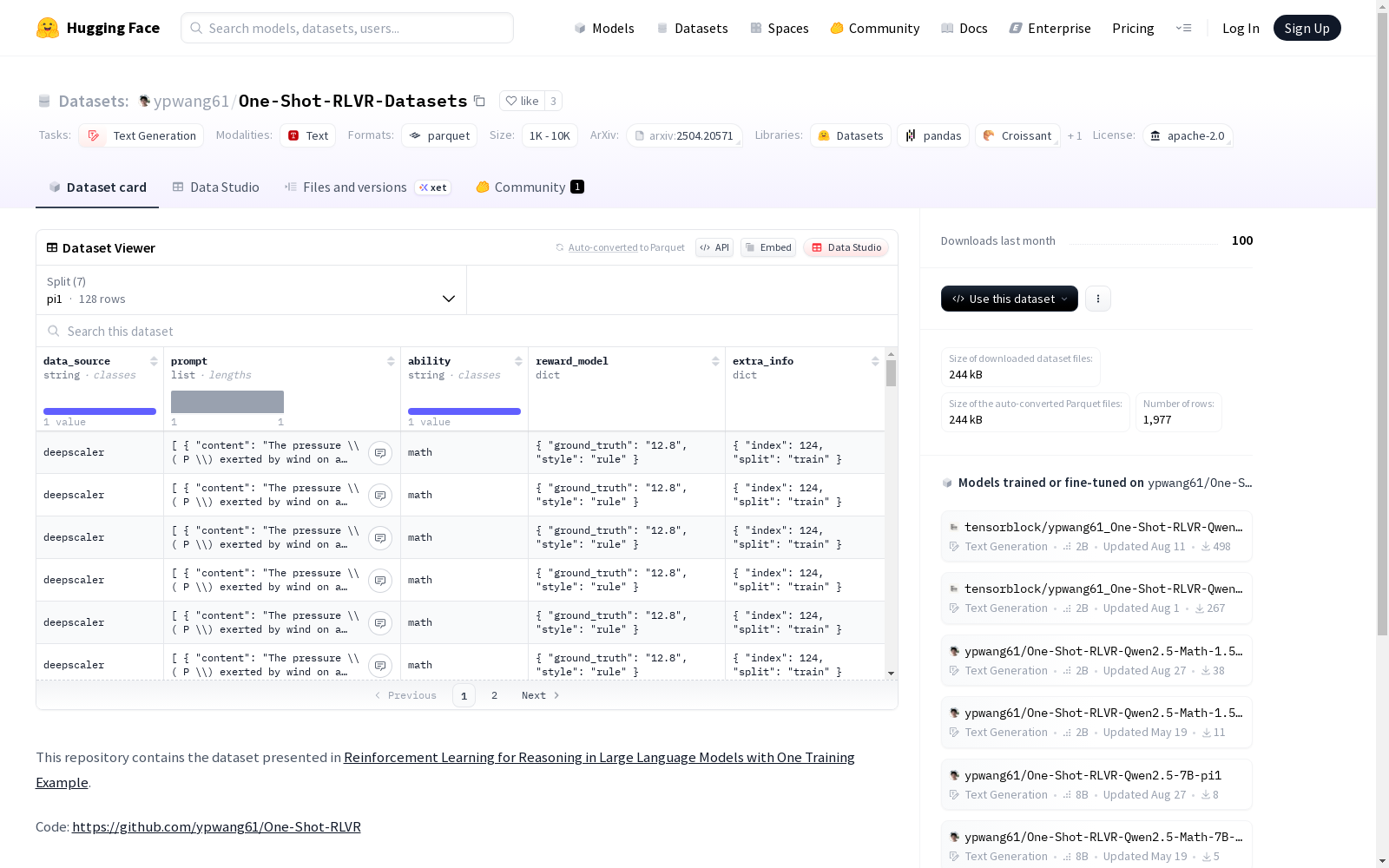The height and width of the screenshot is (868, 1389).
Task: Open comment icon in third prompt row
Action: click(x=380, y=538)
